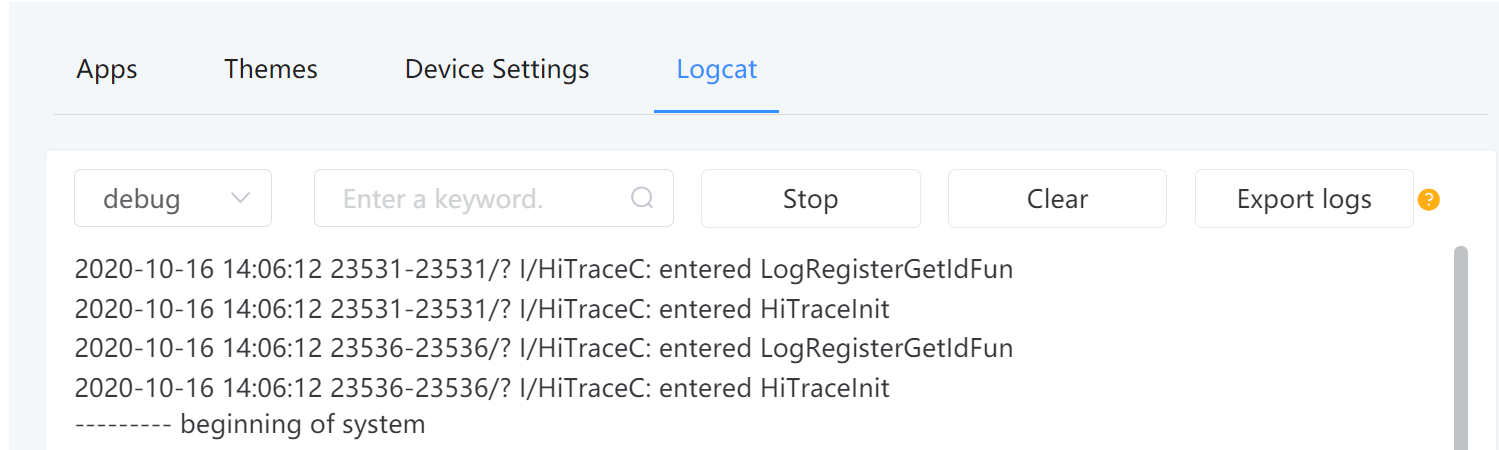Click the timestamp of the first log line
The height and width of the screenshot is (450, 1499).
coord(197,269)
